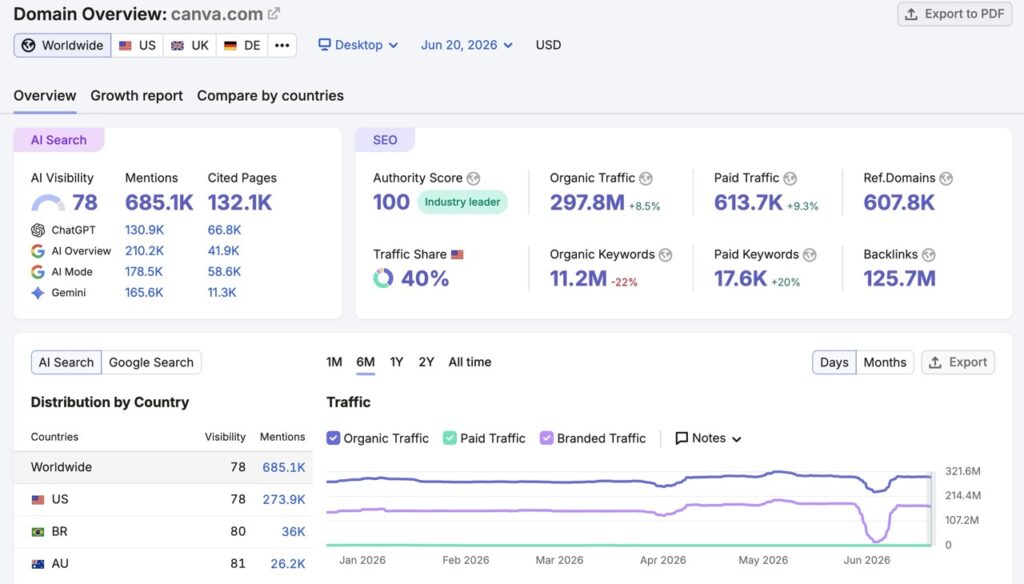This screenshot has width=1024, height=584.
Task: Click globe icon next to Paid Keywords
Action: tap(810, 255)
